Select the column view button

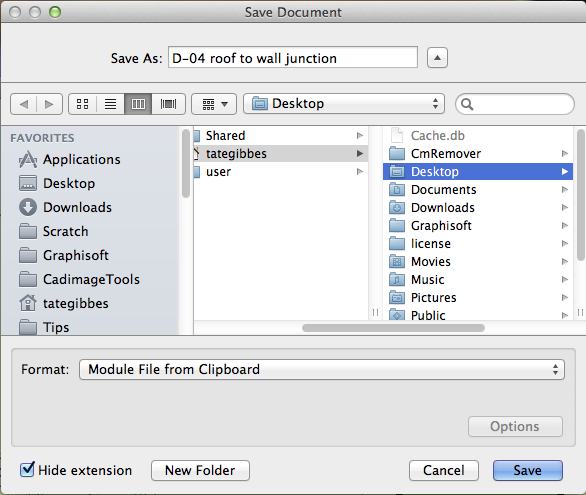[138, 104]
